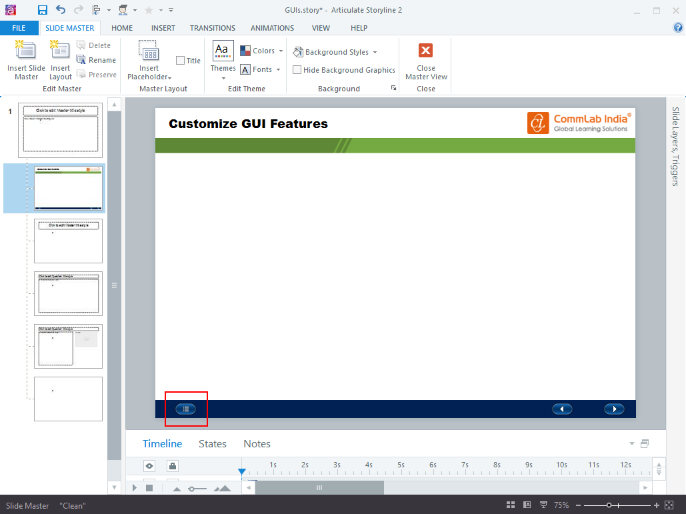686x514 pixels.
Task: Click the menu button on slide footer
Action: (x=185, y=409)
